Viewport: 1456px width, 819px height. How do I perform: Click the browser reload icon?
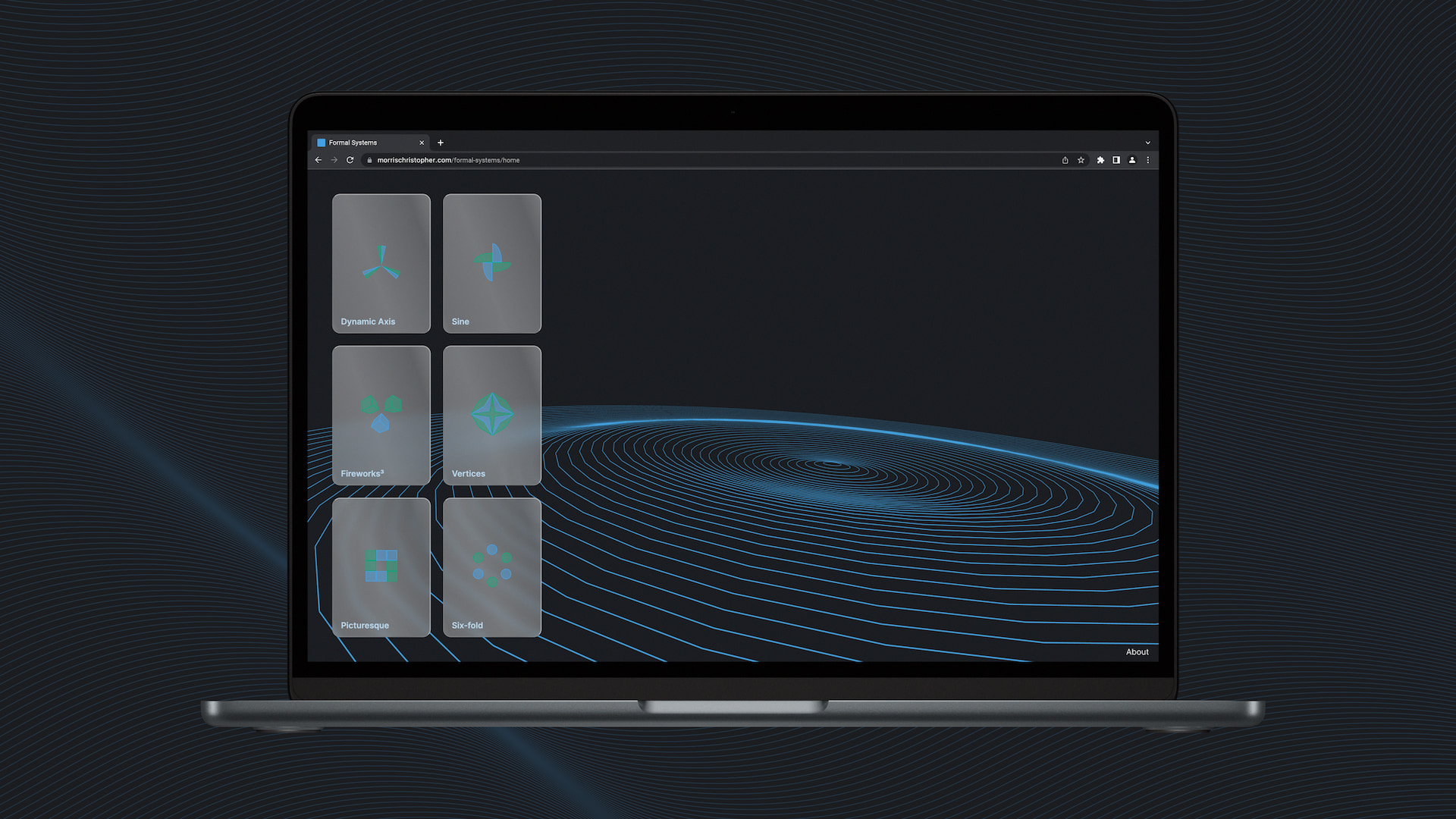click(350, 160)
